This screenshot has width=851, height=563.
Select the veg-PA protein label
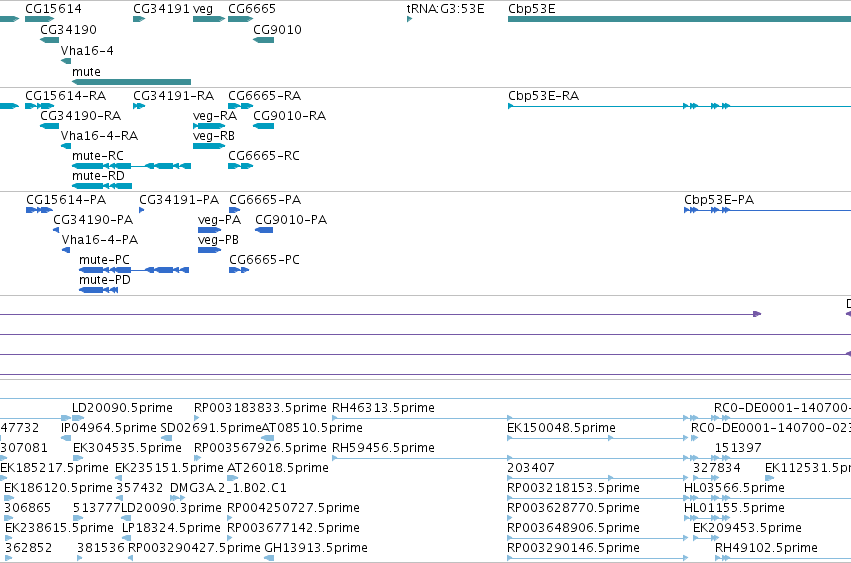[219, 220]
